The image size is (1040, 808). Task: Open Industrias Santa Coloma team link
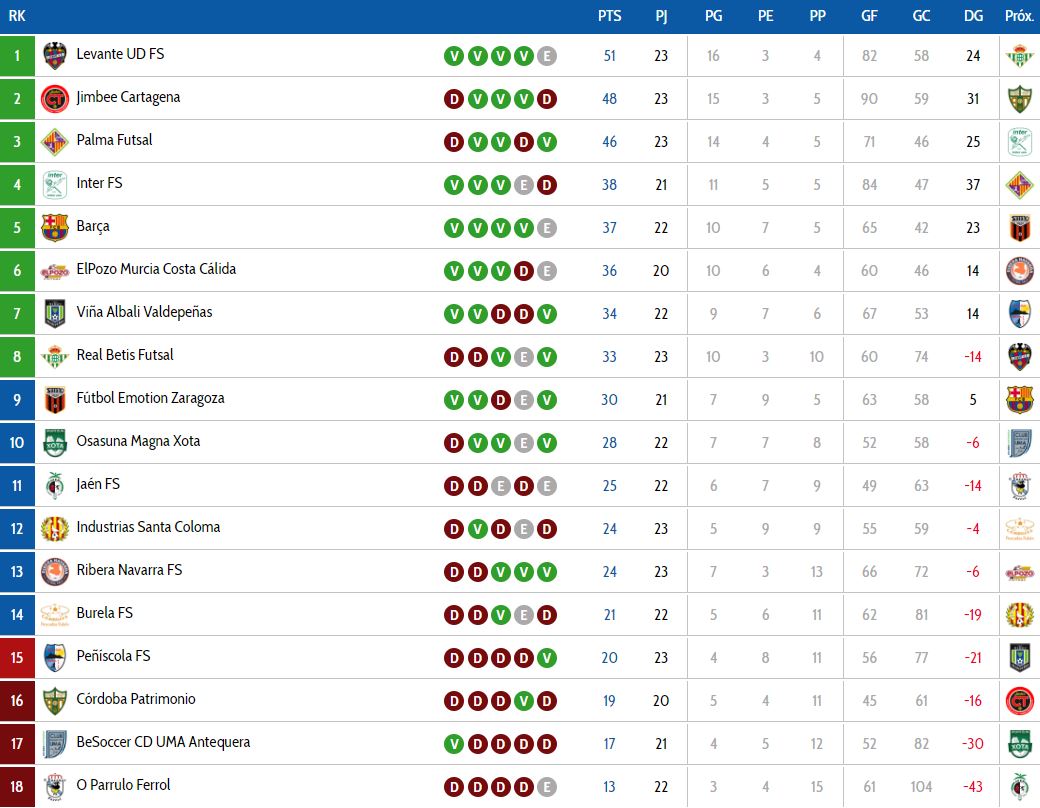point(148,527)
